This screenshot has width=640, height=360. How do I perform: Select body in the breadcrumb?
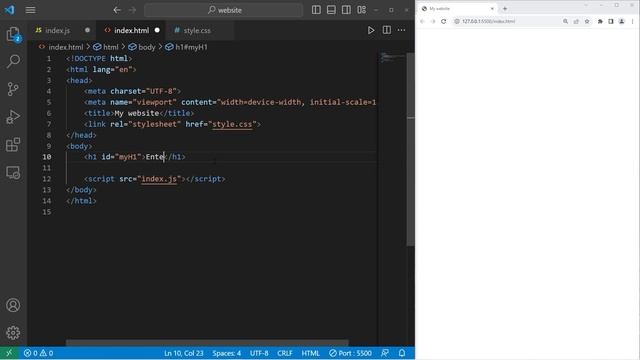point(147,47)
